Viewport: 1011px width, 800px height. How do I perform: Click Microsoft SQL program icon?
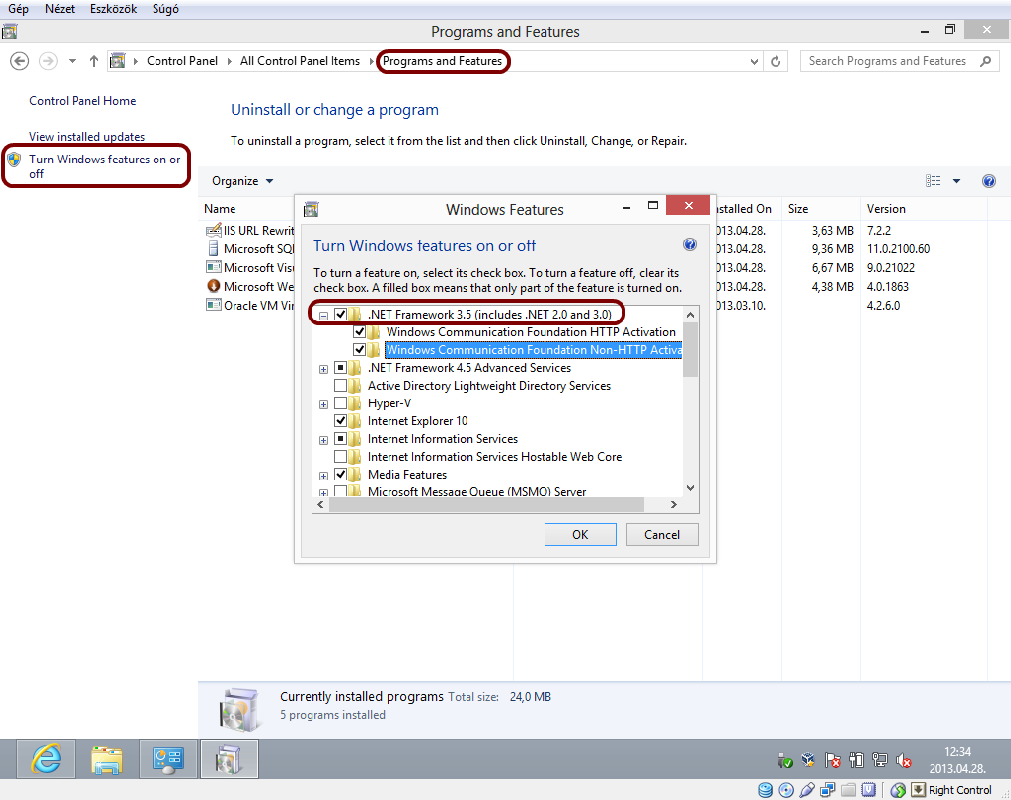pos(213,248)
